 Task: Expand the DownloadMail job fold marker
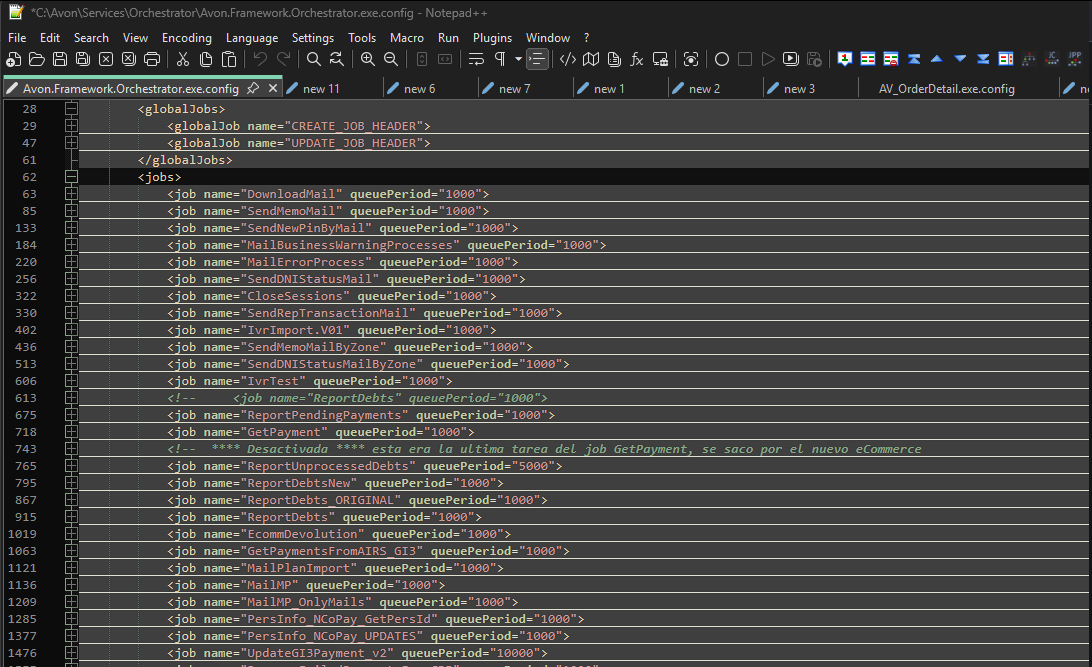coord(71,194)
